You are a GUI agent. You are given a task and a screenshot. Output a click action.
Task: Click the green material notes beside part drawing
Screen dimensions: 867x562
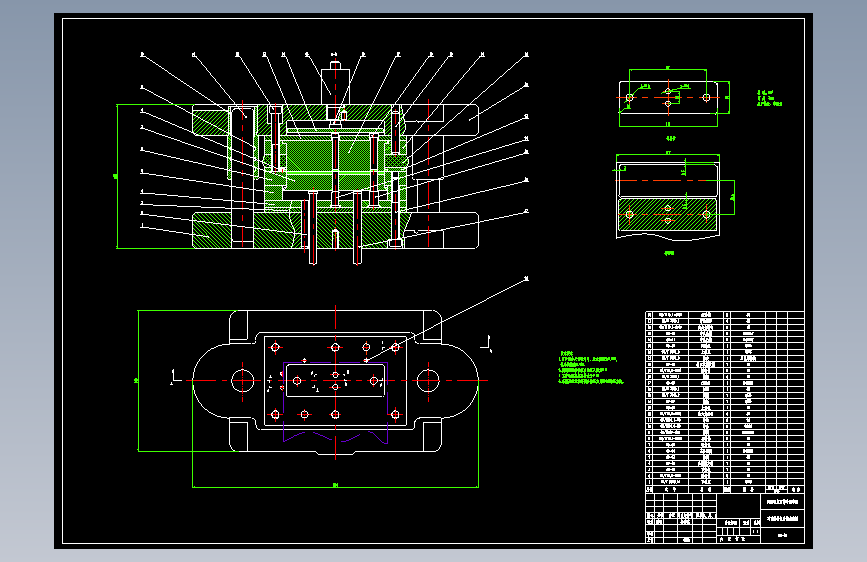(770, 98)
